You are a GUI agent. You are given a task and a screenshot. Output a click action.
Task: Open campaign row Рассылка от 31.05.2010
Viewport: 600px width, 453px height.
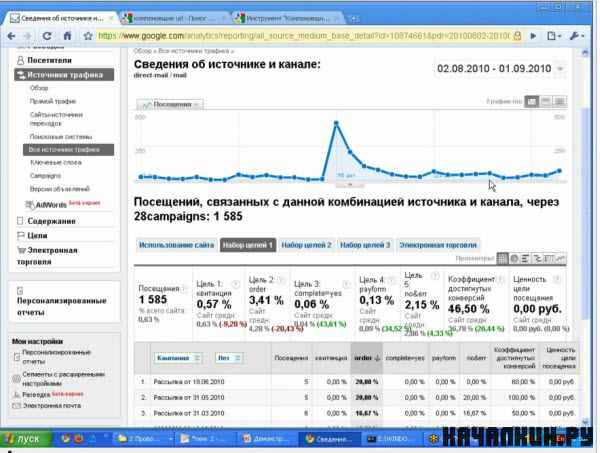pos(189,398)
